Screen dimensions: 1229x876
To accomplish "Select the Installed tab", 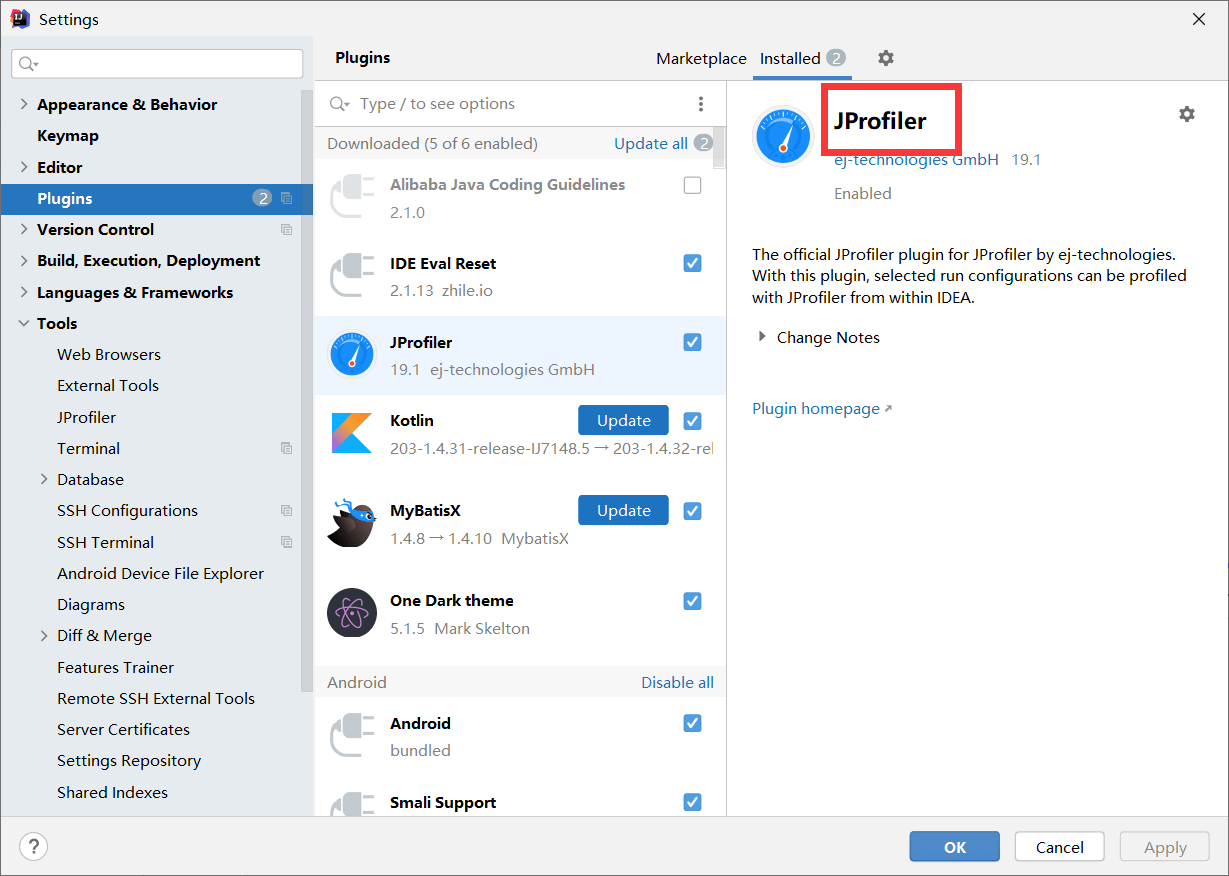I will (x=802, y=58).
